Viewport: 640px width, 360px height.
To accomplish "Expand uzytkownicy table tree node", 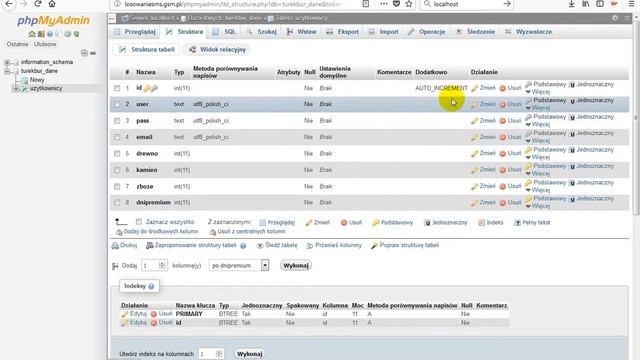I will tap(16, 89).
